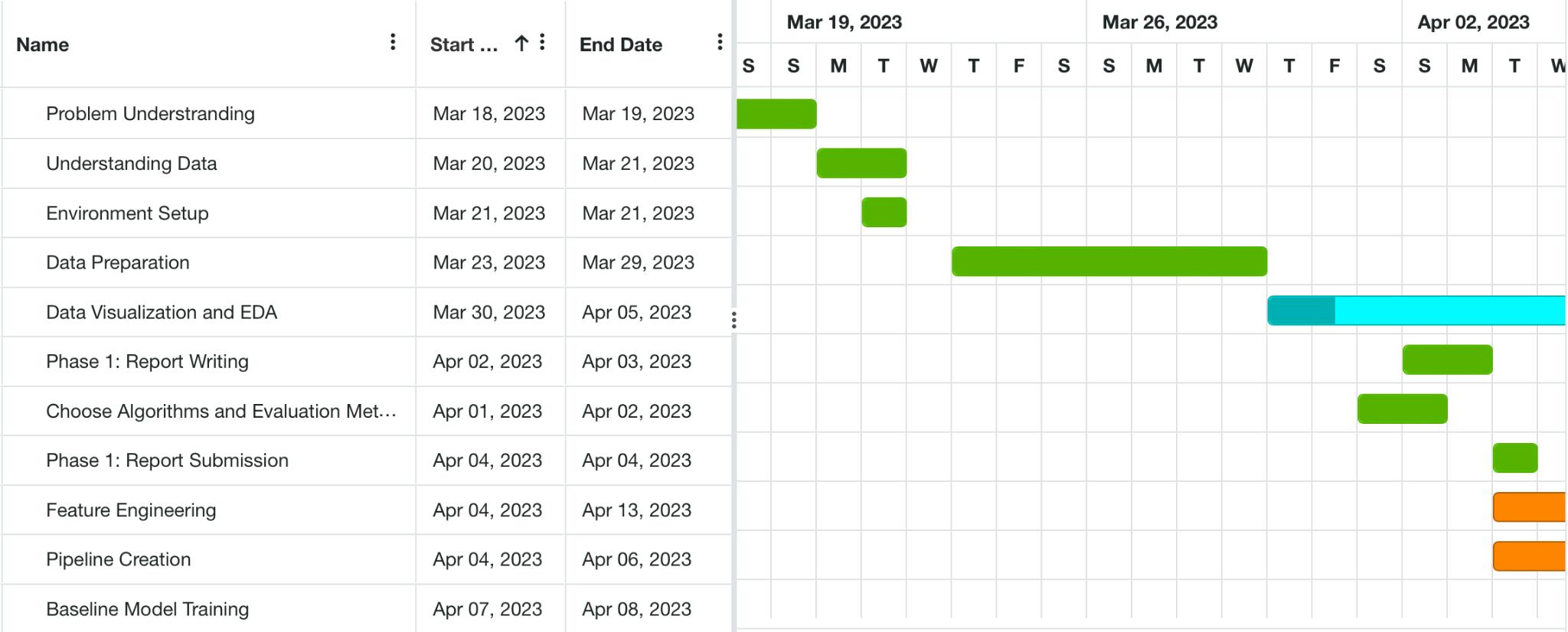Select the Phase 1: Report Submission bar

[x=1514, y=459]
